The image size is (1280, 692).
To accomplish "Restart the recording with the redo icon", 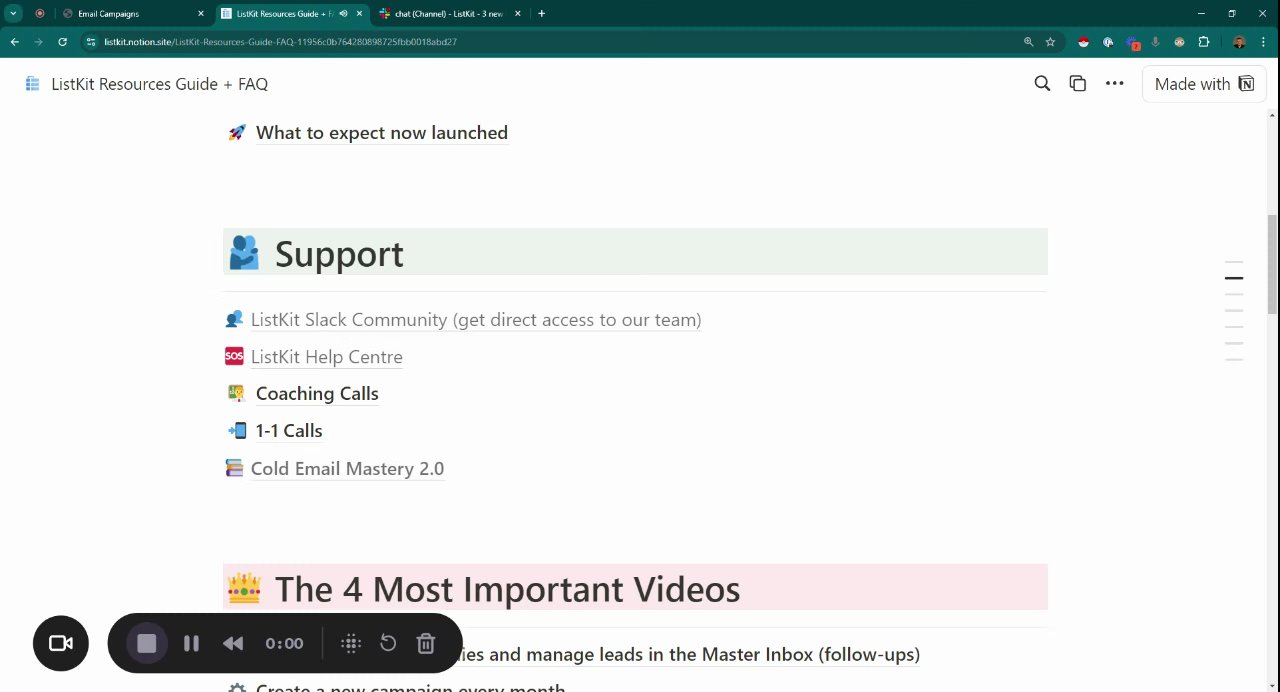I will [388, 644].
